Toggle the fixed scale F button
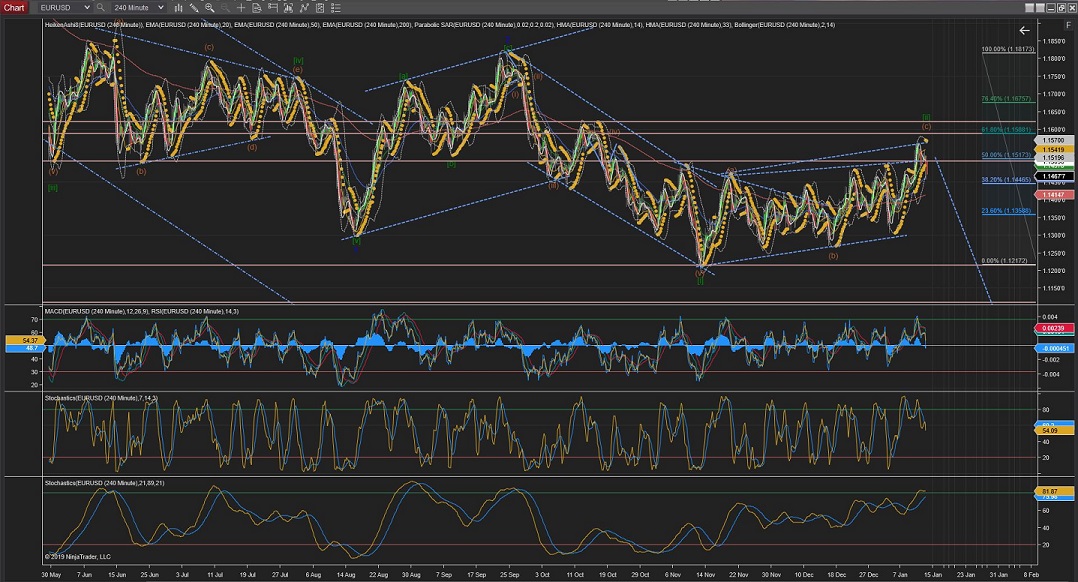The width and height of the screenshot is (1078, 582). [1069, 25]
